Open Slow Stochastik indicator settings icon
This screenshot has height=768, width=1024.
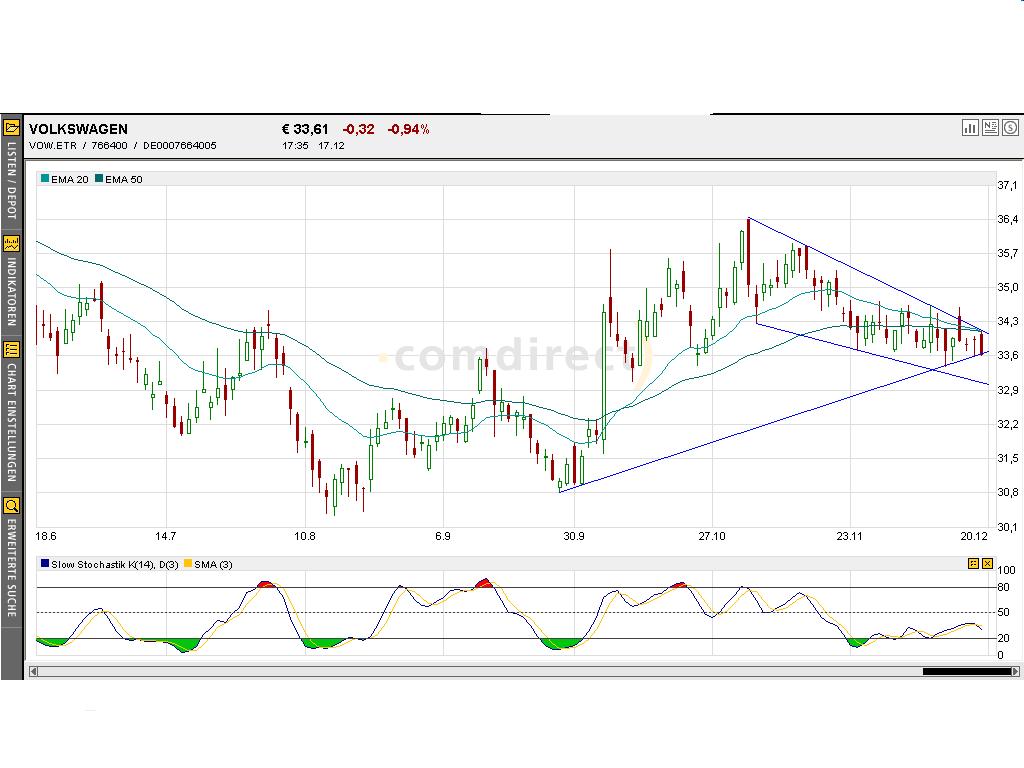973,563
